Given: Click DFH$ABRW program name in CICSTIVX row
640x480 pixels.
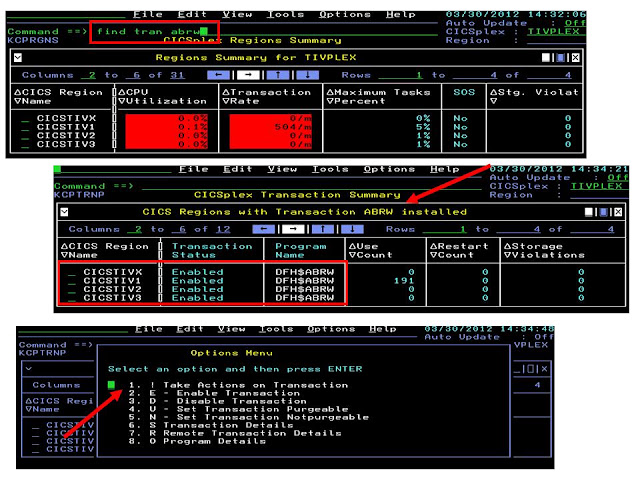Looking at the screenshot, I should 304,272.
